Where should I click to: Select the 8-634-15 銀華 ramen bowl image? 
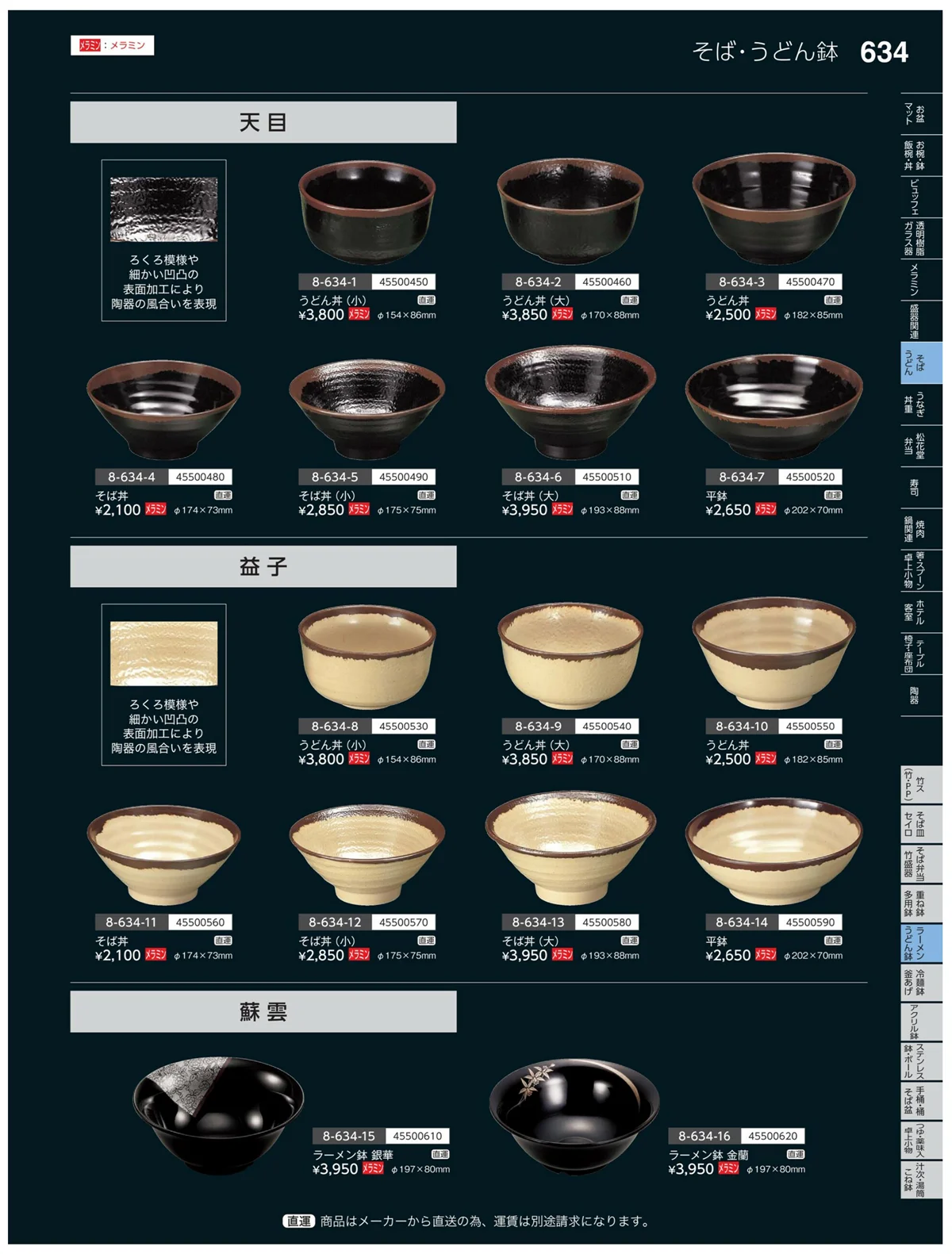coord(218,1115)
